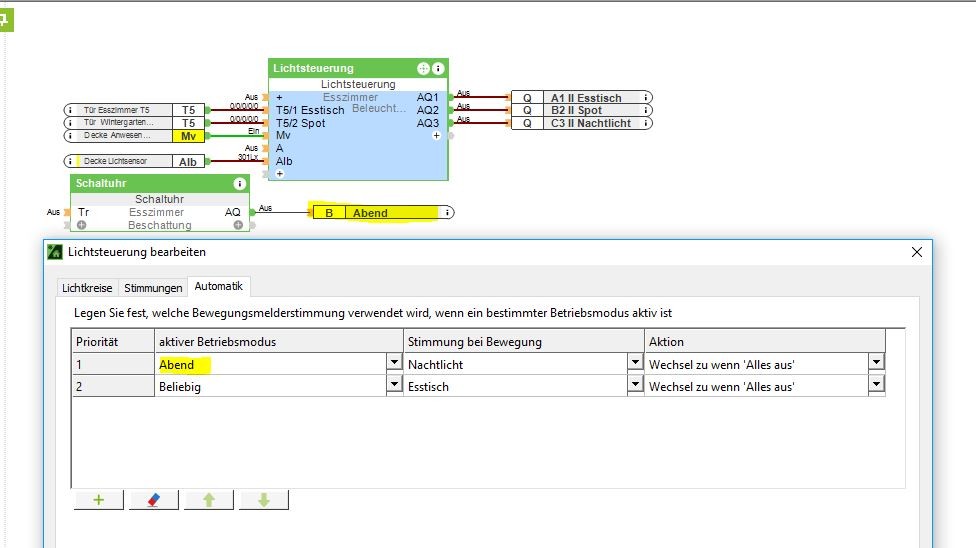The width and height of the screenshot is (976, 548).
Task: Add a new automation row with plus button
Action: click(98, 500)
